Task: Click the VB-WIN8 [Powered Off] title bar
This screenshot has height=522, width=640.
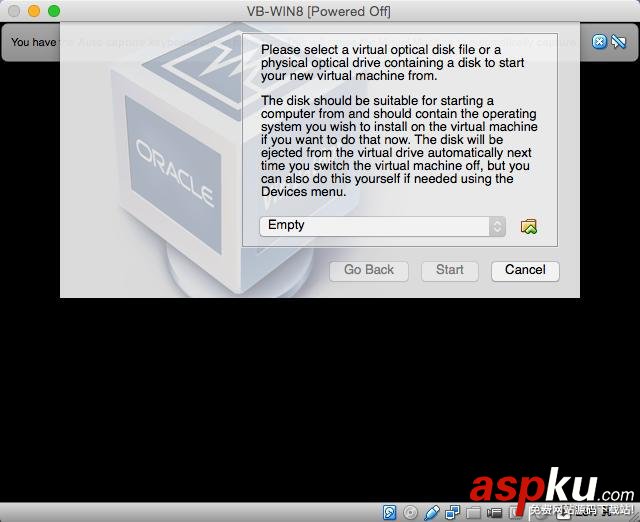Action: click(x=319, y=11)
